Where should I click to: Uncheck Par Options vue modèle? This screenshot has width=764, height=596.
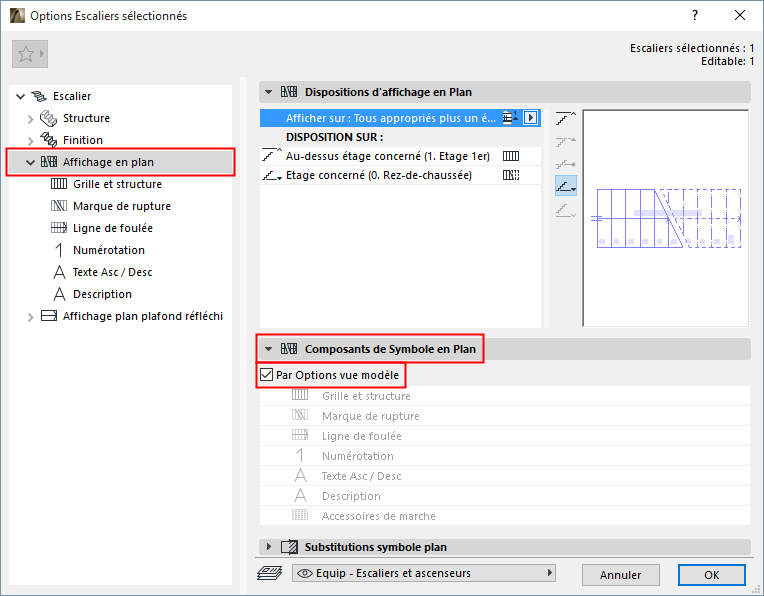[x=267, y=375]
